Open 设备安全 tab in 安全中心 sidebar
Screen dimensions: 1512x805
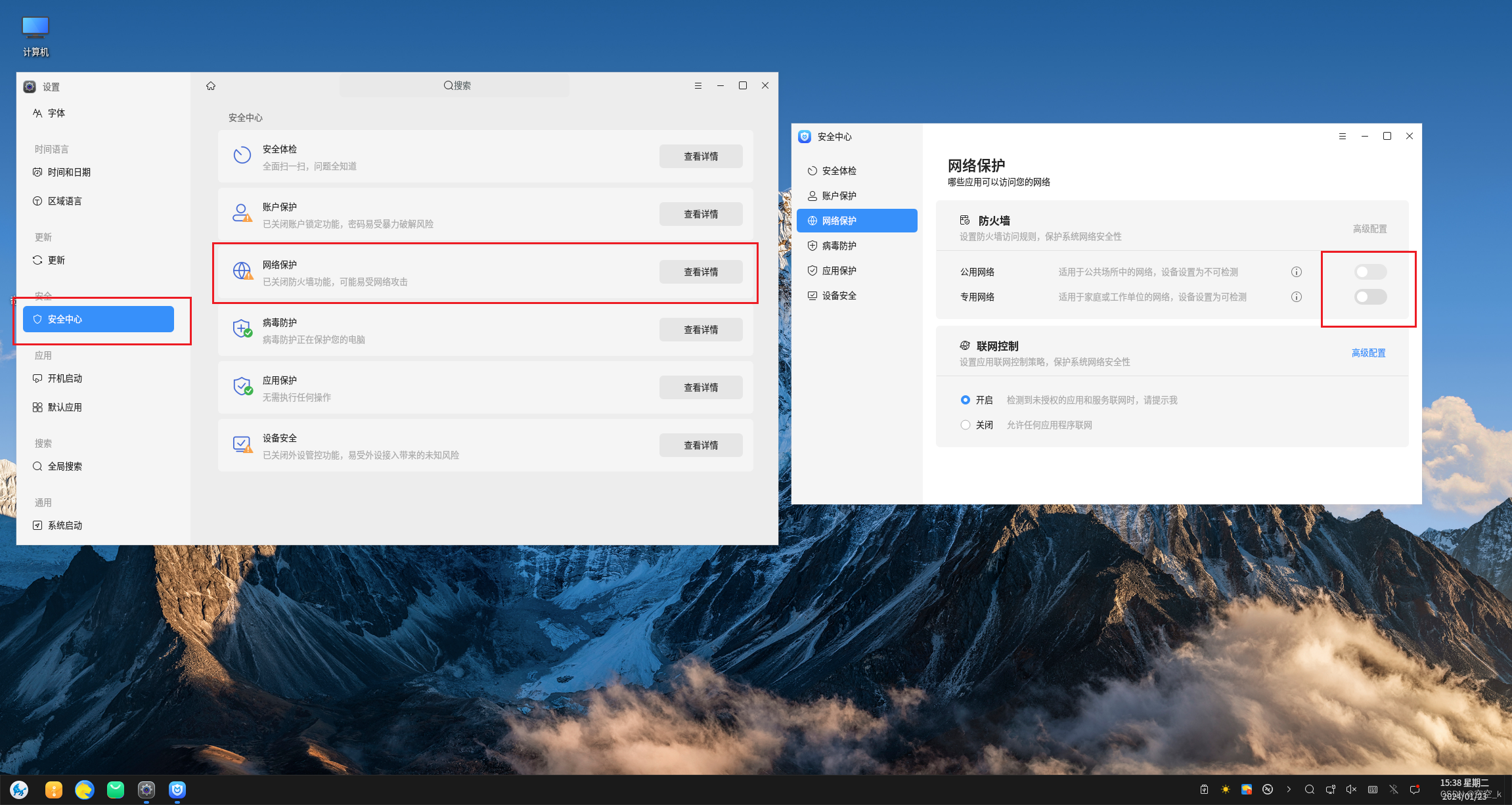839,295
